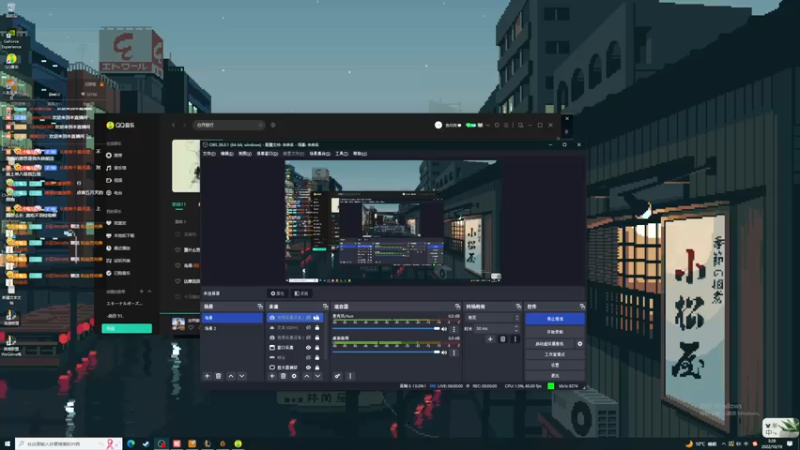Select second scene in Scenes list
Viewport: 800px width, 450px height.
click(233, 328)
